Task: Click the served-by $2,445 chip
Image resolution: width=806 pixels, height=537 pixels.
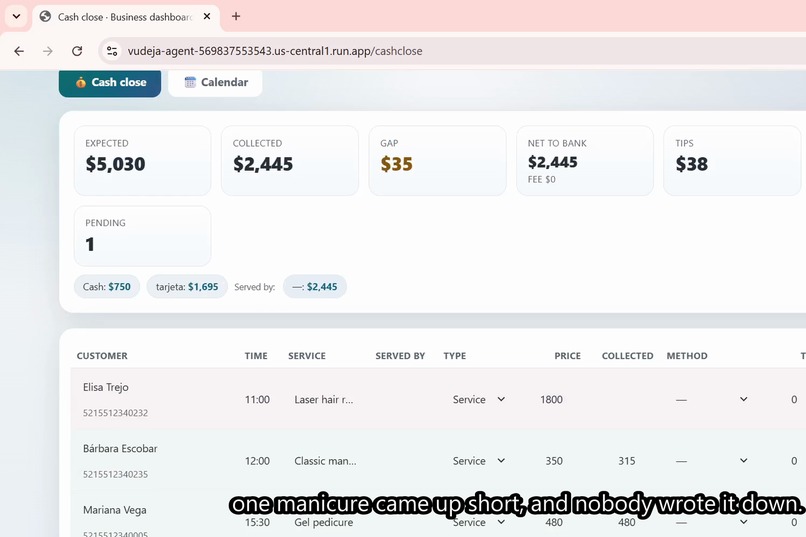Action: [x=315, y=287]
